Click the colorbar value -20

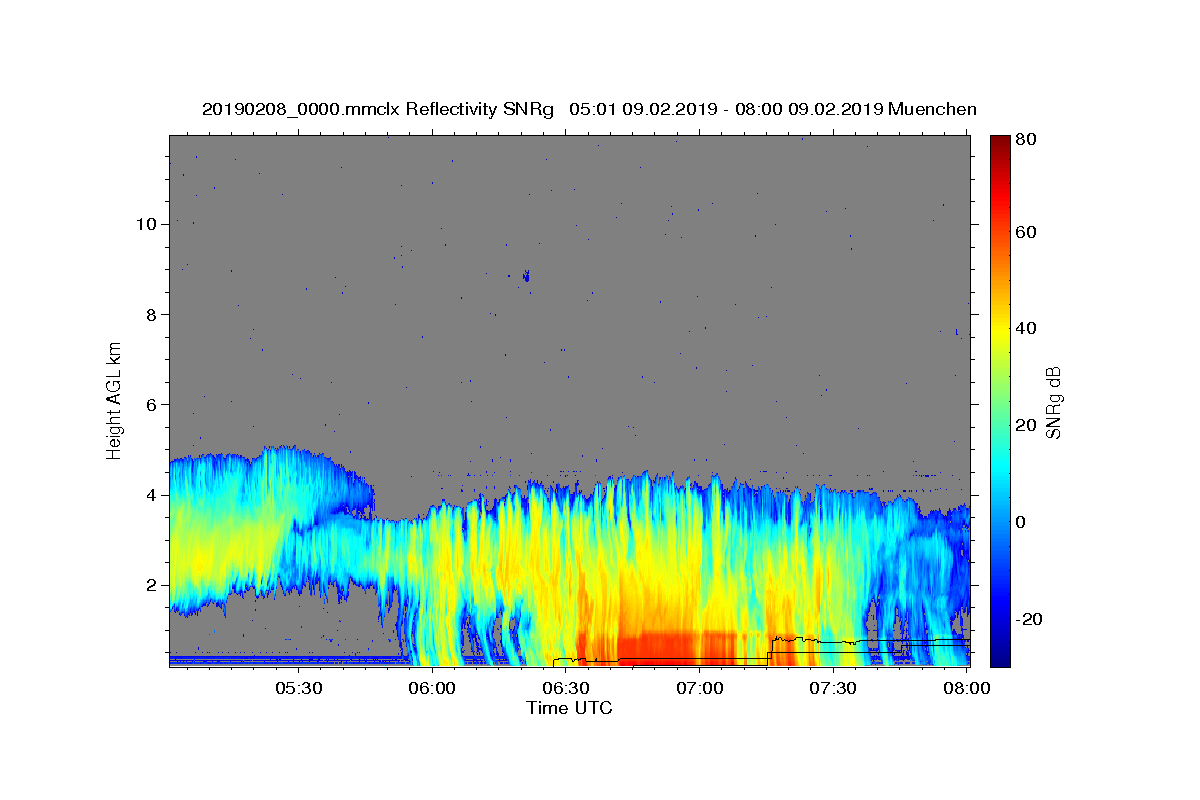(1027, 619)
